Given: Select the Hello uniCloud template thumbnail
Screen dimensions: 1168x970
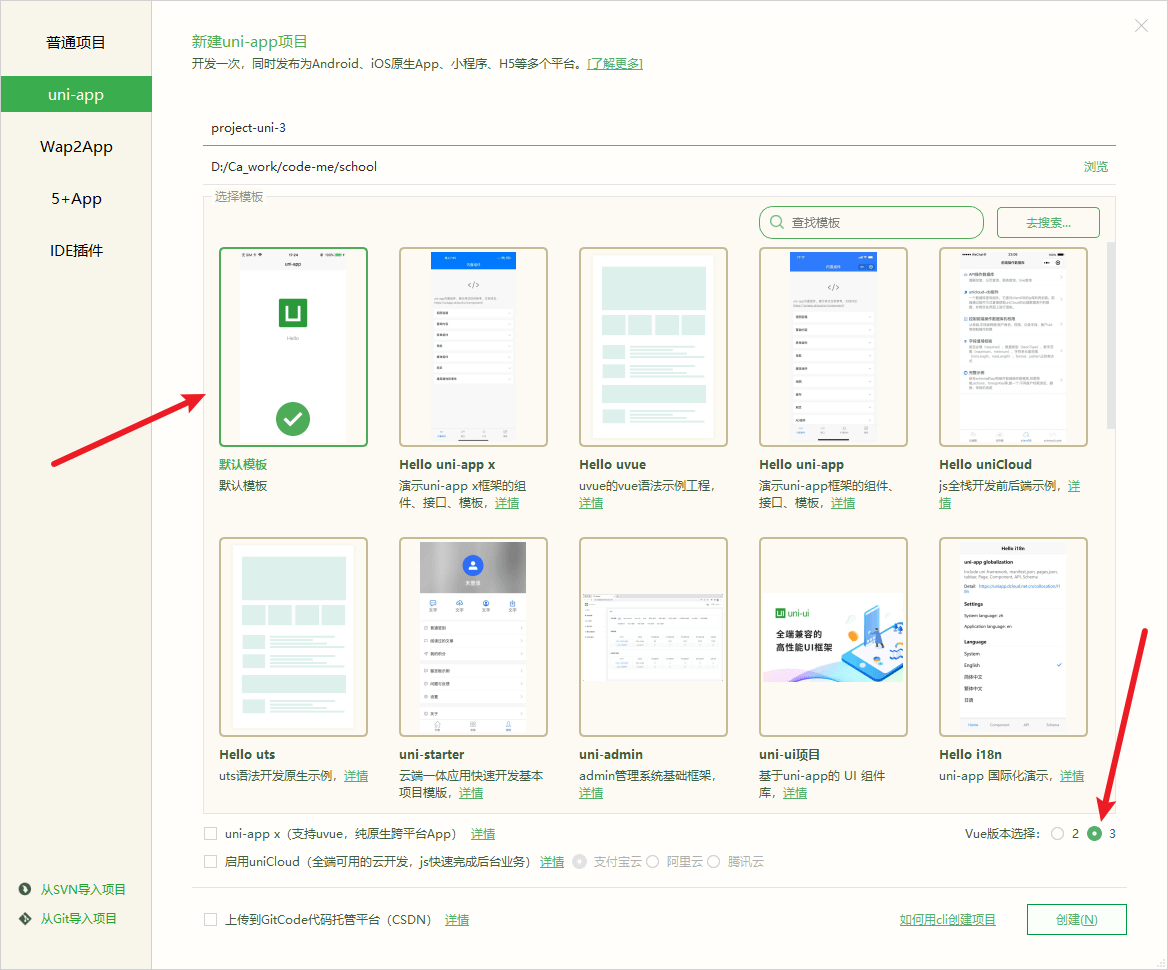Looking at the screenshot, I should [x=1013, y=347].
